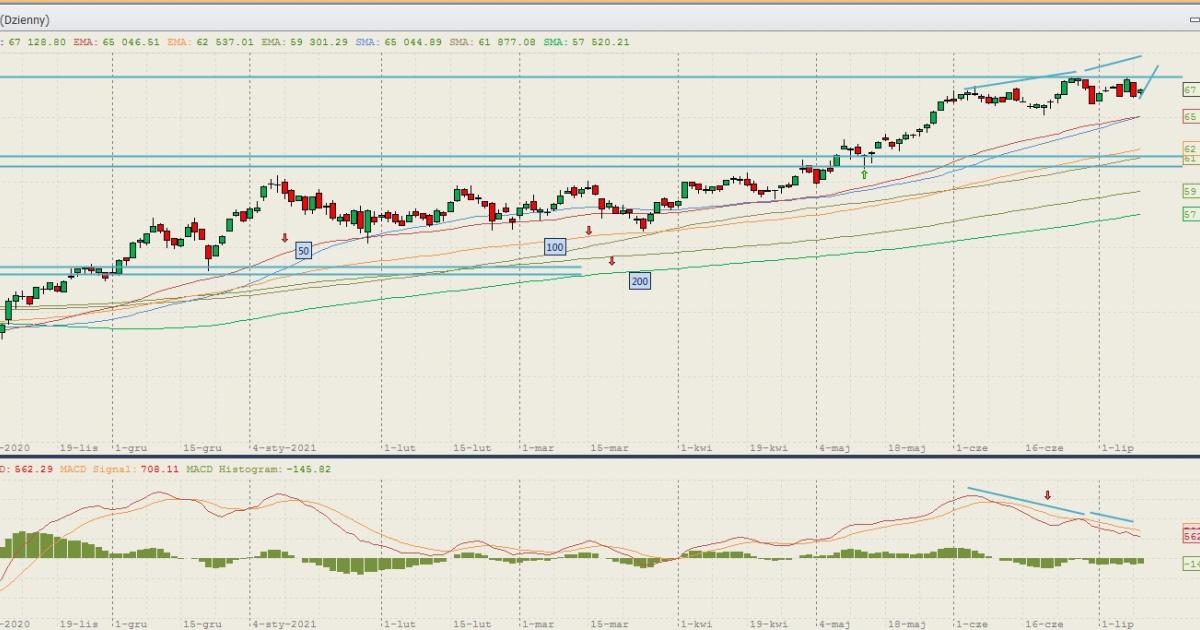The width and height of the screenshot is (1200, 630).
Task: Click the 100 moving average label box
Action: click(x=555, y=246)
